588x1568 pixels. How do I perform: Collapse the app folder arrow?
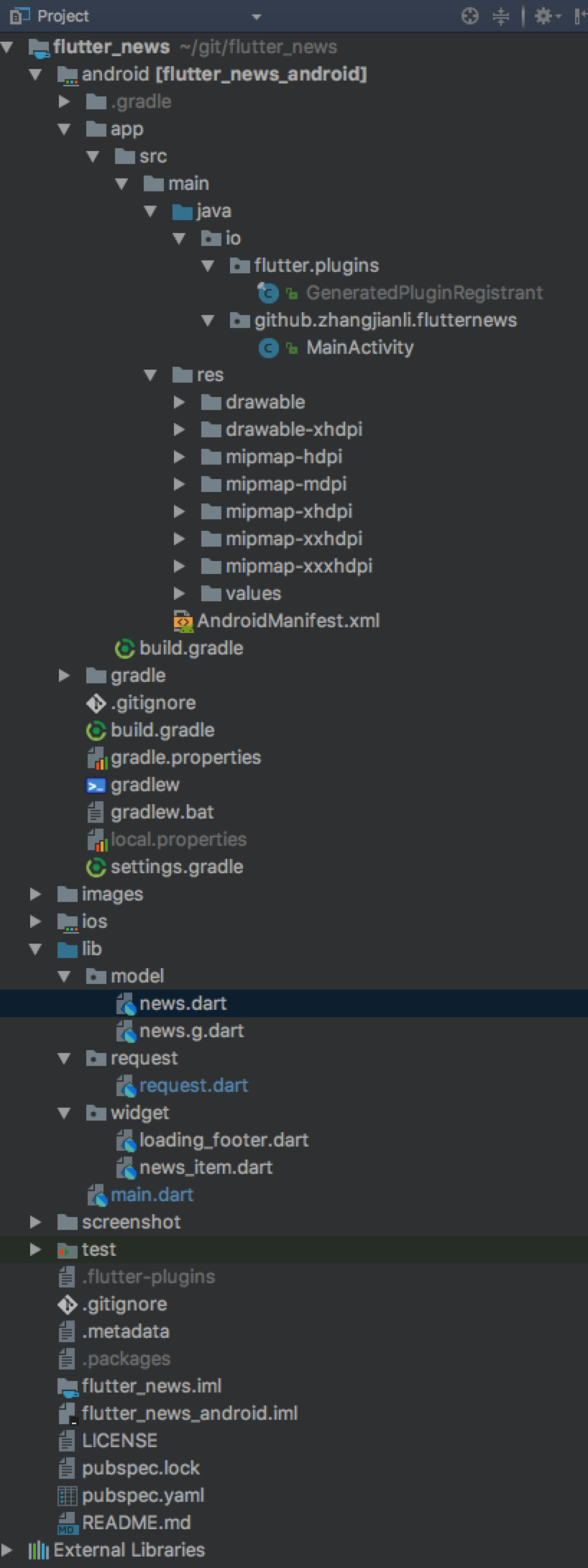[x=64, y=129]
